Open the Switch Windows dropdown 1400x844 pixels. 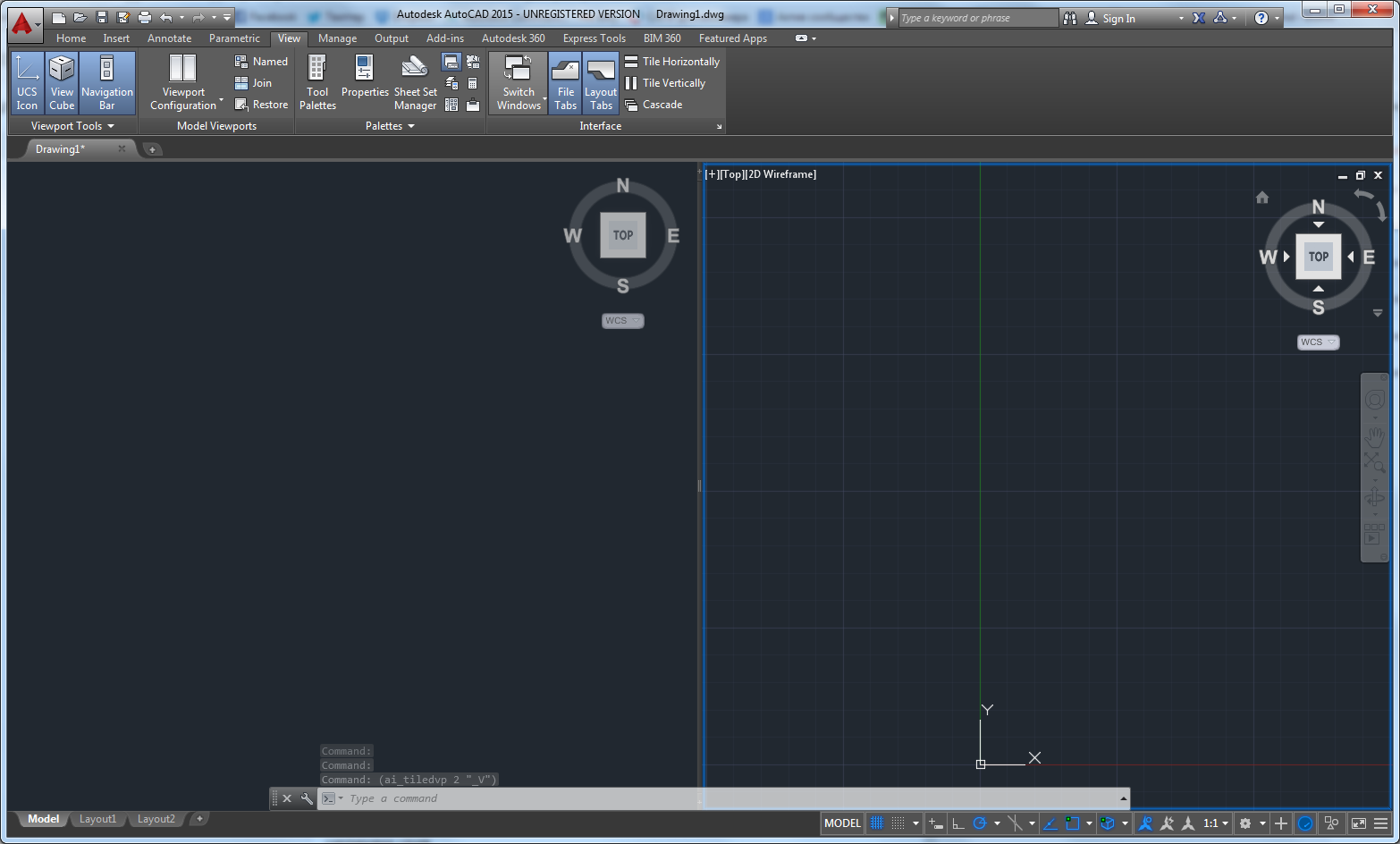point(519,82)
